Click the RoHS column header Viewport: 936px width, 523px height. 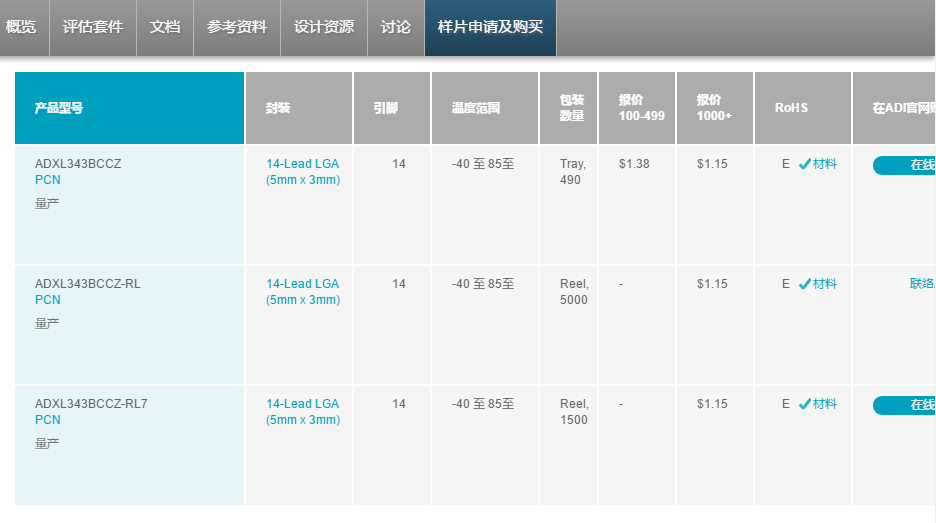coord(803,108)
